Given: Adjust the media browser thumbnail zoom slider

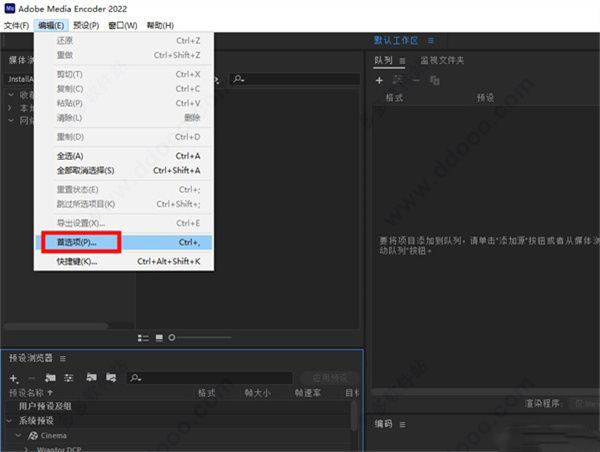Looking at the screenshot, I should [x=201, y=338].
